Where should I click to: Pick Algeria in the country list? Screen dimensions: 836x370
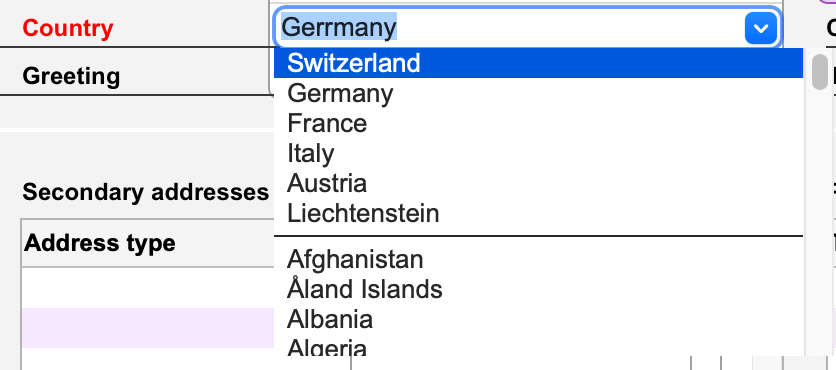pyautogui.click(x=538, y=347)
